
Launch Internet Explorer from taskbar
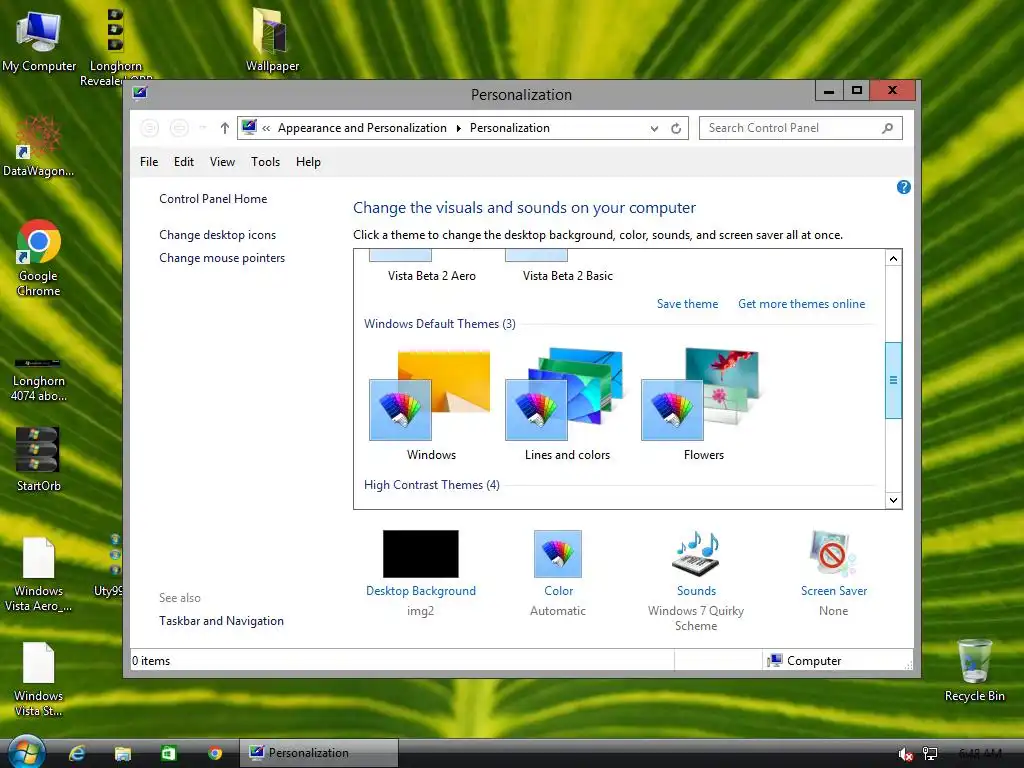pos(77,753)
